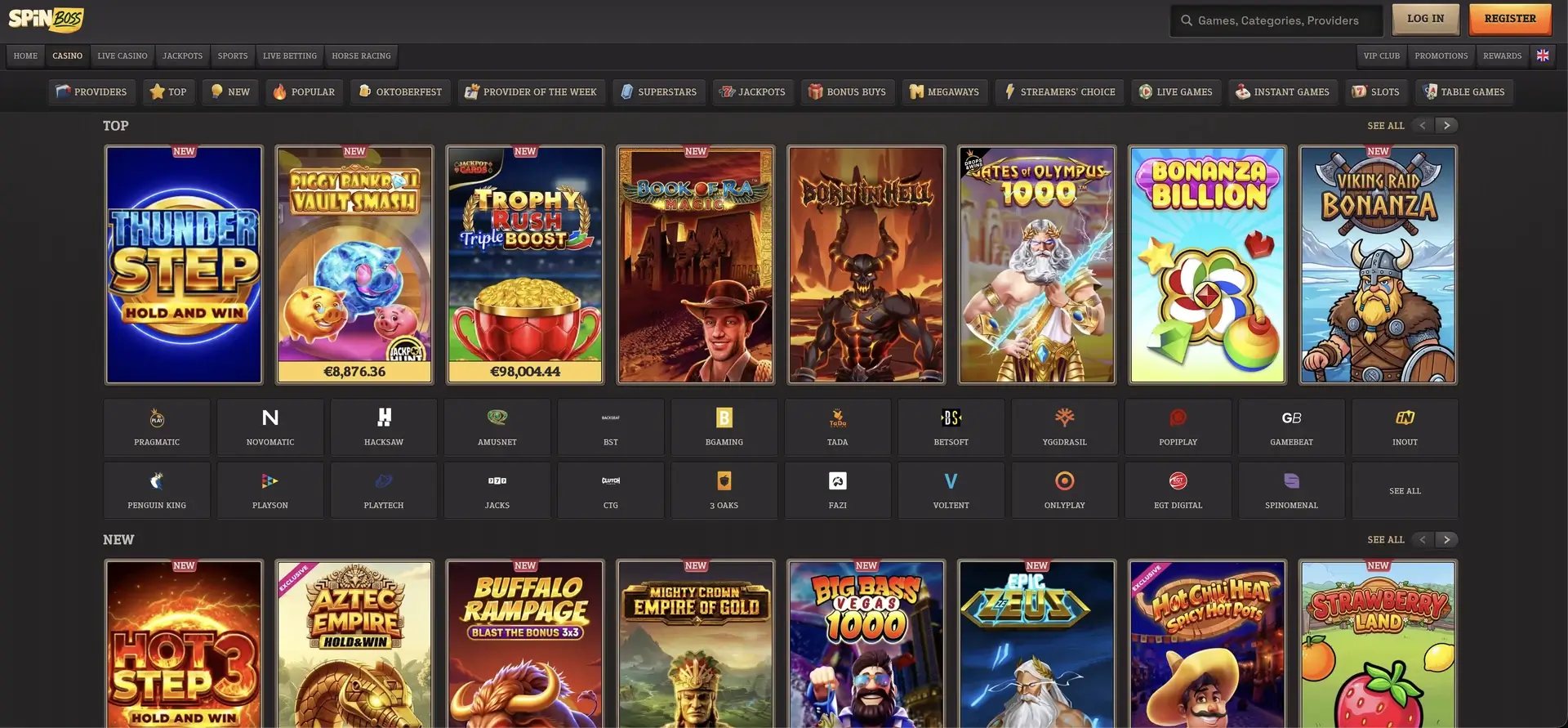Screen dimensions: 1568x728
Task: Open Thunder Step Hold and Win game
Action: pyautogui.click(x=184, y=265)
